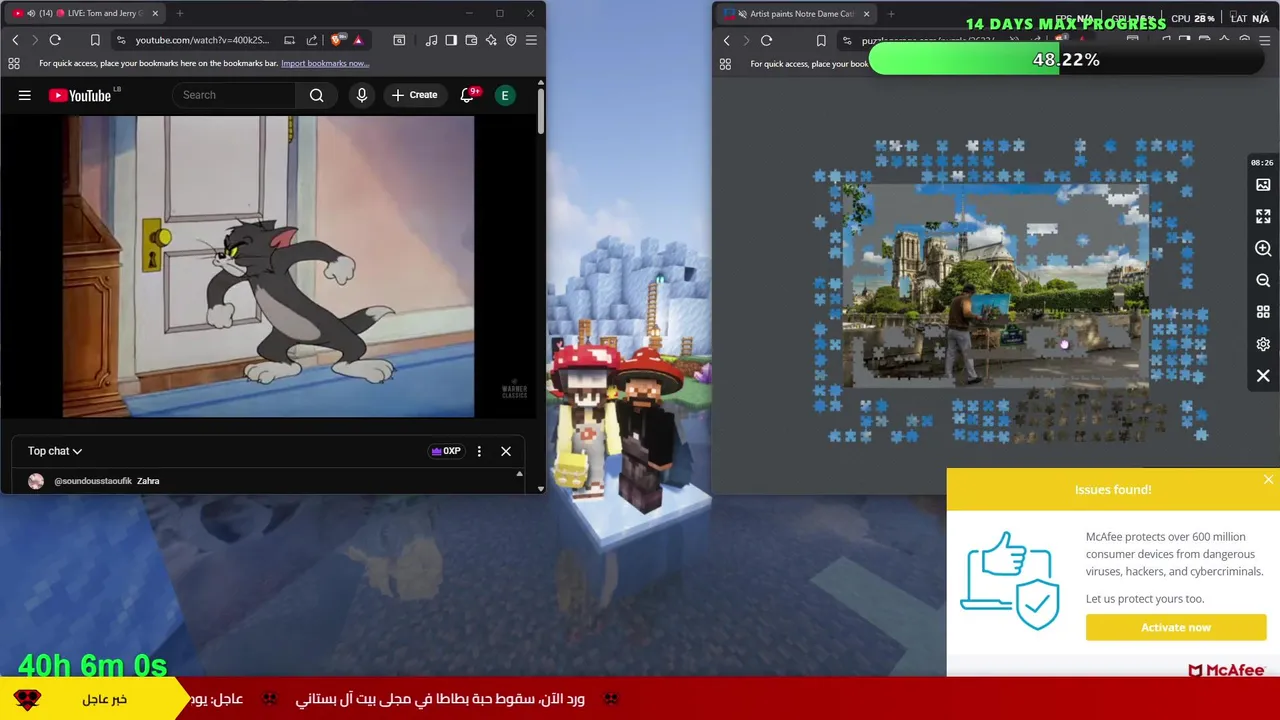Open Brave Shields lion icon

click(x=337, y=40)
